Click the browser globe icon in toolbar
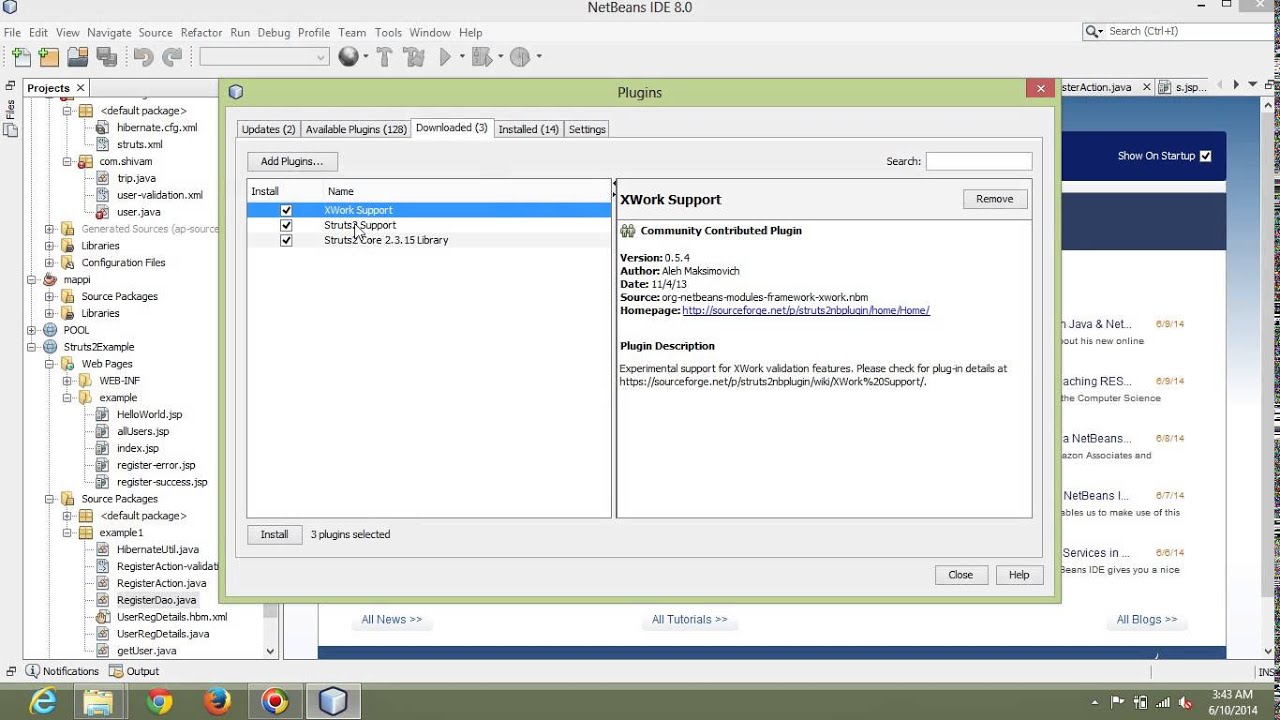Image resolution: width=1280 pixels, height=720 pixels. click(348, 57)
